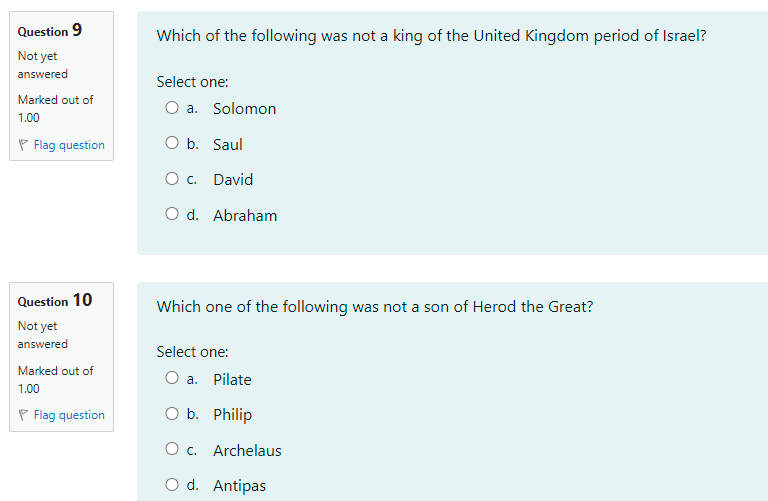Click the 'Question 10' heading

(54, 300)
